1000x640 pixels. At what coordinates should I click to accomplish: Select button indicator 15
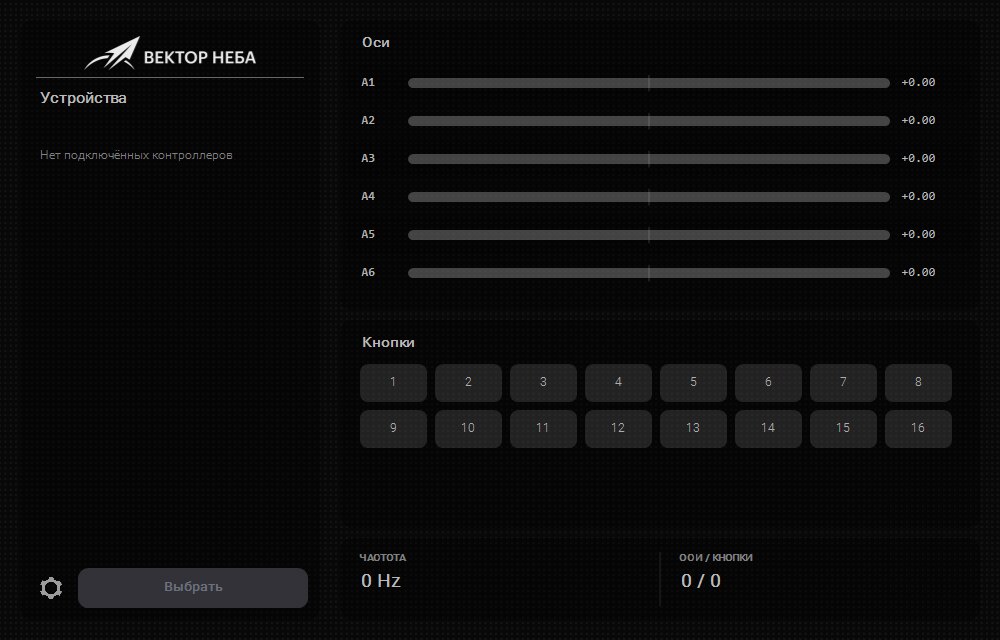(x=843, y=428)
